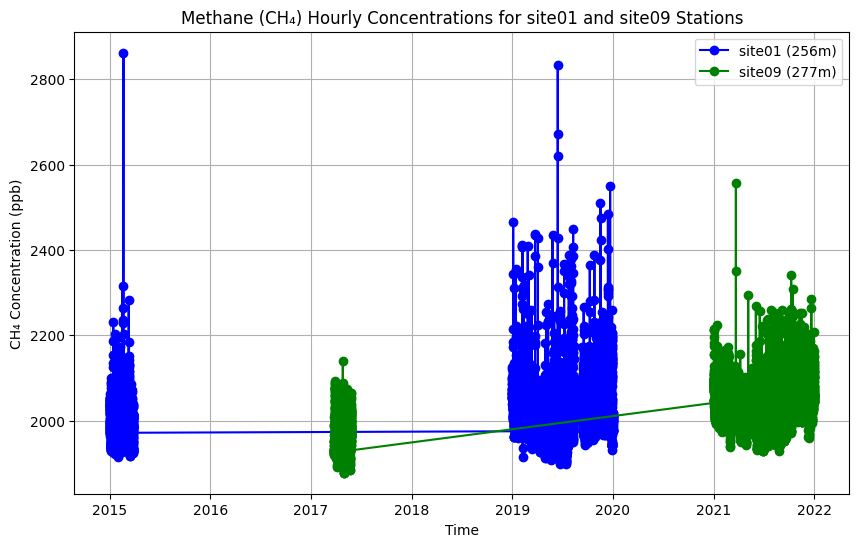Image resolution: width=859 pixels, height=547 pixels.
Task: Click the chart title about Methane concentrations
Action: 461,18
